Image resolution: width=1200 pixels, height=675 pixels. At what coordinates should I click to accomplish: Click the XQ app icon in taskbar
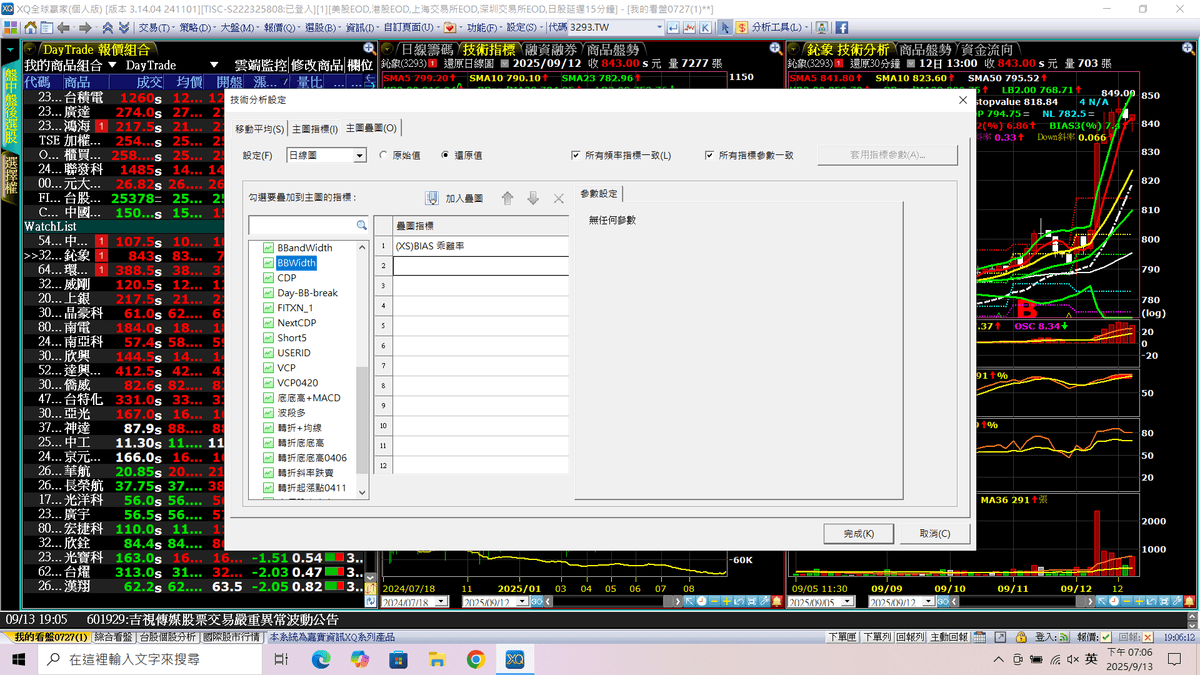[515, 659]
